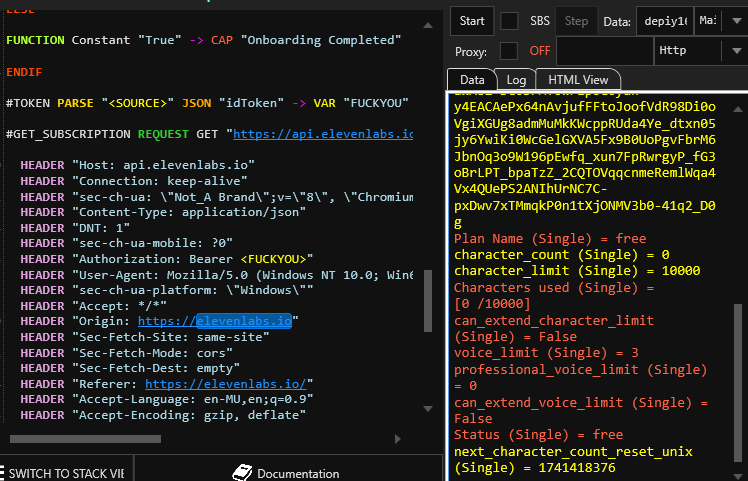
Task: Open the Documentation book icon button
Action: click(242, 472)
